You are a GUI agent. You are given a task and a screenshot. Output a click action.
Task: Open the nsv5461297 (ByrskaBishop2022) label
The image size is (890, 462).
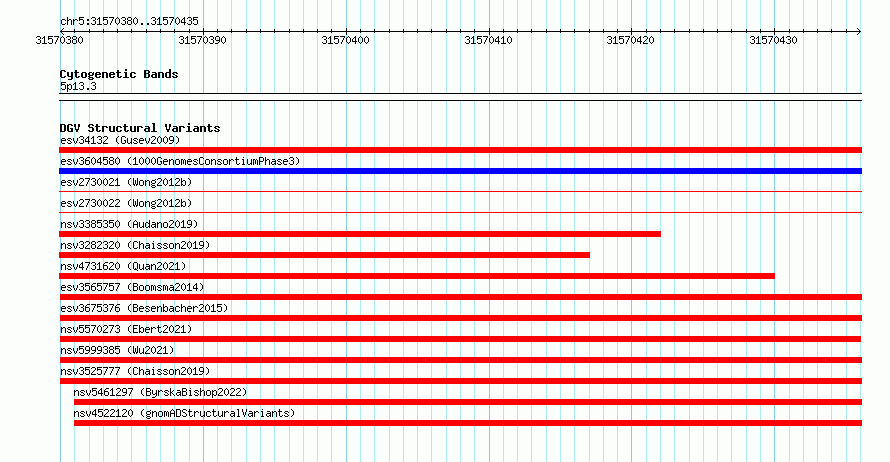[160, 392]
